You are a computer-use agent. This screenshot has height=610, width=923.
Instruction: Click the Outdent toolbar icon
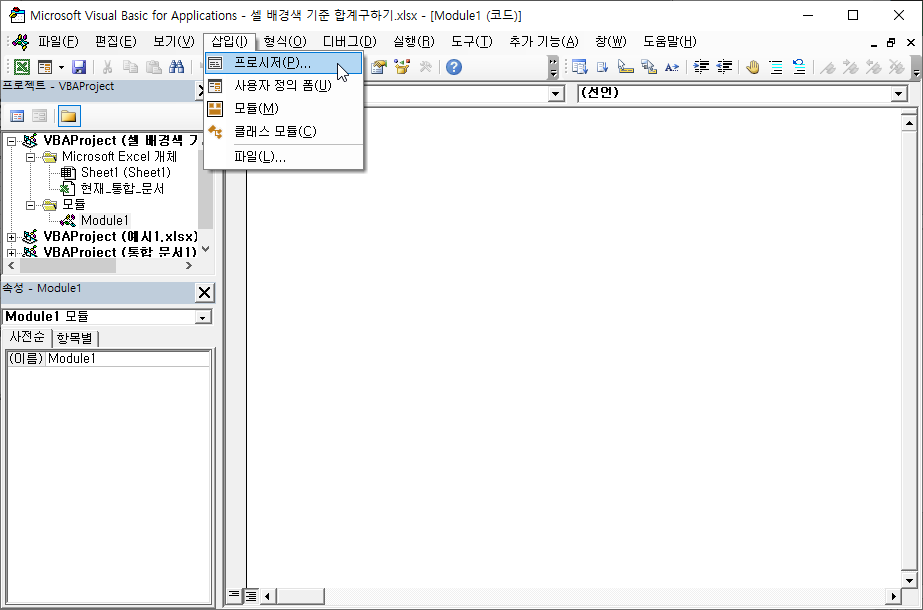coord(724,67)
